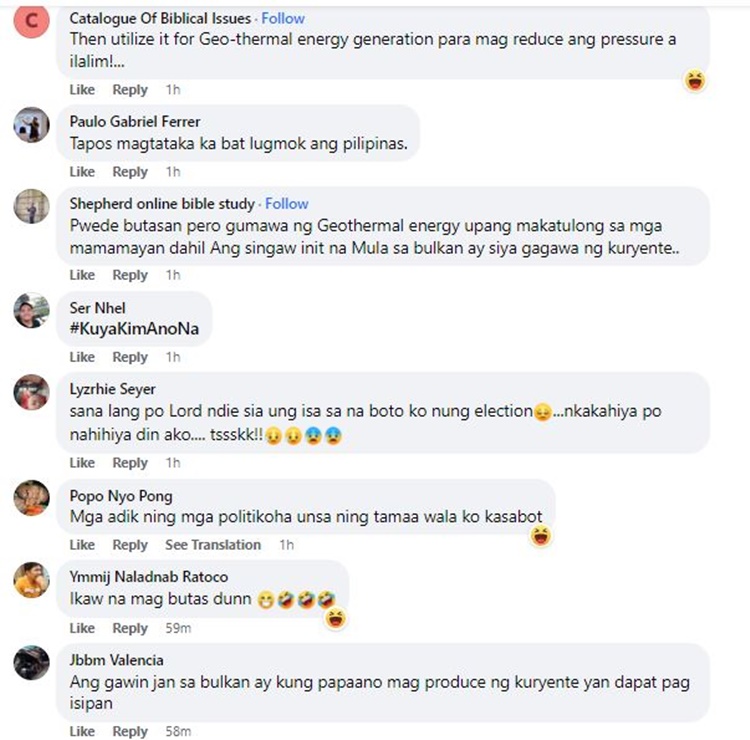The height and width of the screenshot is (740, 750).
Task: View haha reaction on Catalogue comment
Action: (695, 80)
